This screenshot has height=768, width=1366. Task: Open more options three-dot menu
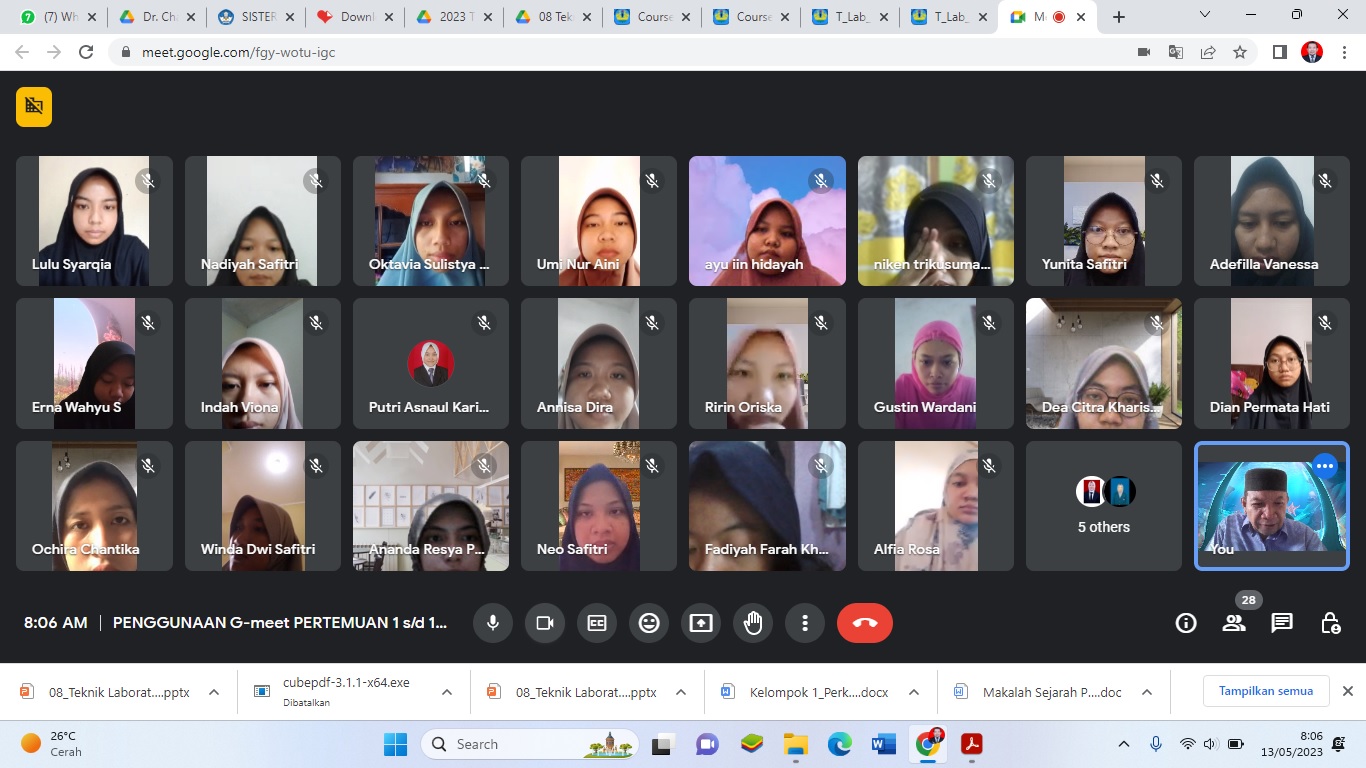[805, 623]
